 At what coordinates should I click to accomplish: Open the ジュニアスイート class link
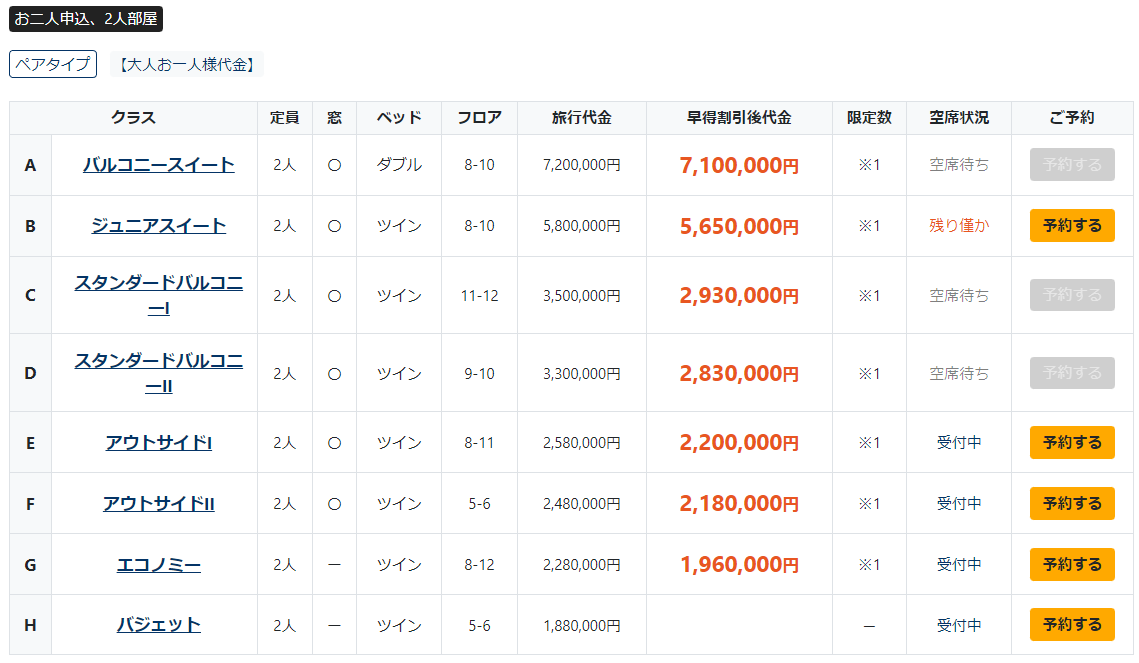tap(158, 226)
